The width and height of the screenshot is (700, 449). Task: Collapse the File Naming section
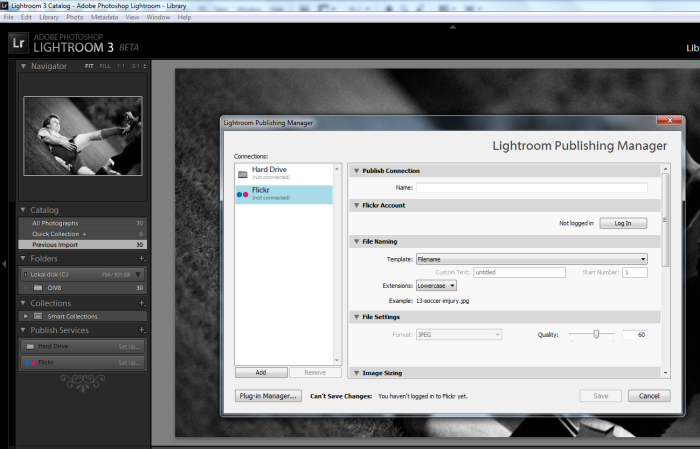coord(356,241)
